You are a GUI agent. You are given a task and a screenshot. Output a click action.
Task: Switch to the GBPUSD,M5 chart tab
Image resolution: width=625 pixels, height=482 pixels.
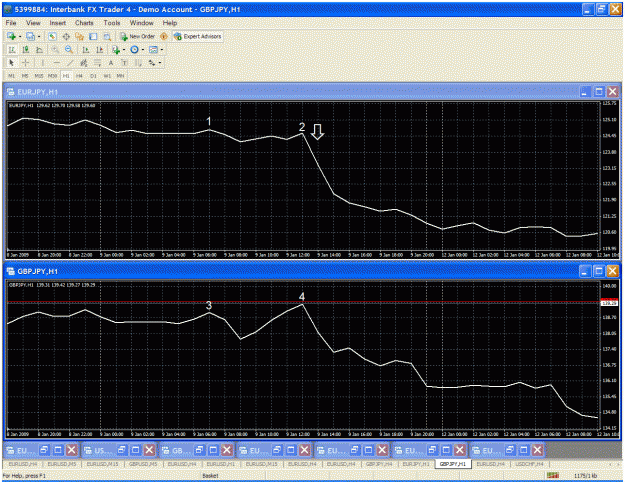[143, 464]
